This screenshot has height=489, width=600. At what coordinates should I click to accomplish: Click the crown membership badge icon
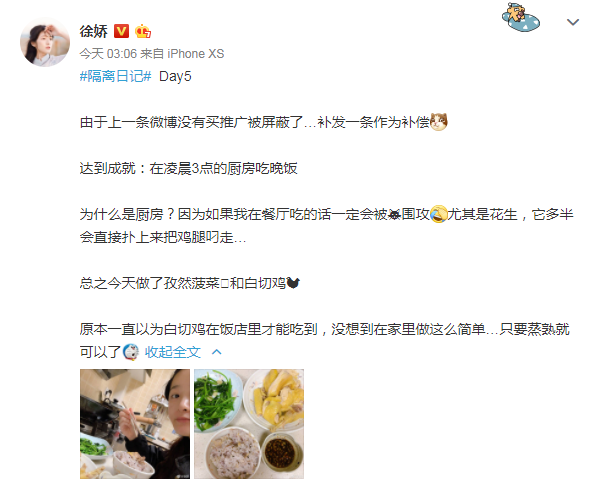[x=143, y=31]
